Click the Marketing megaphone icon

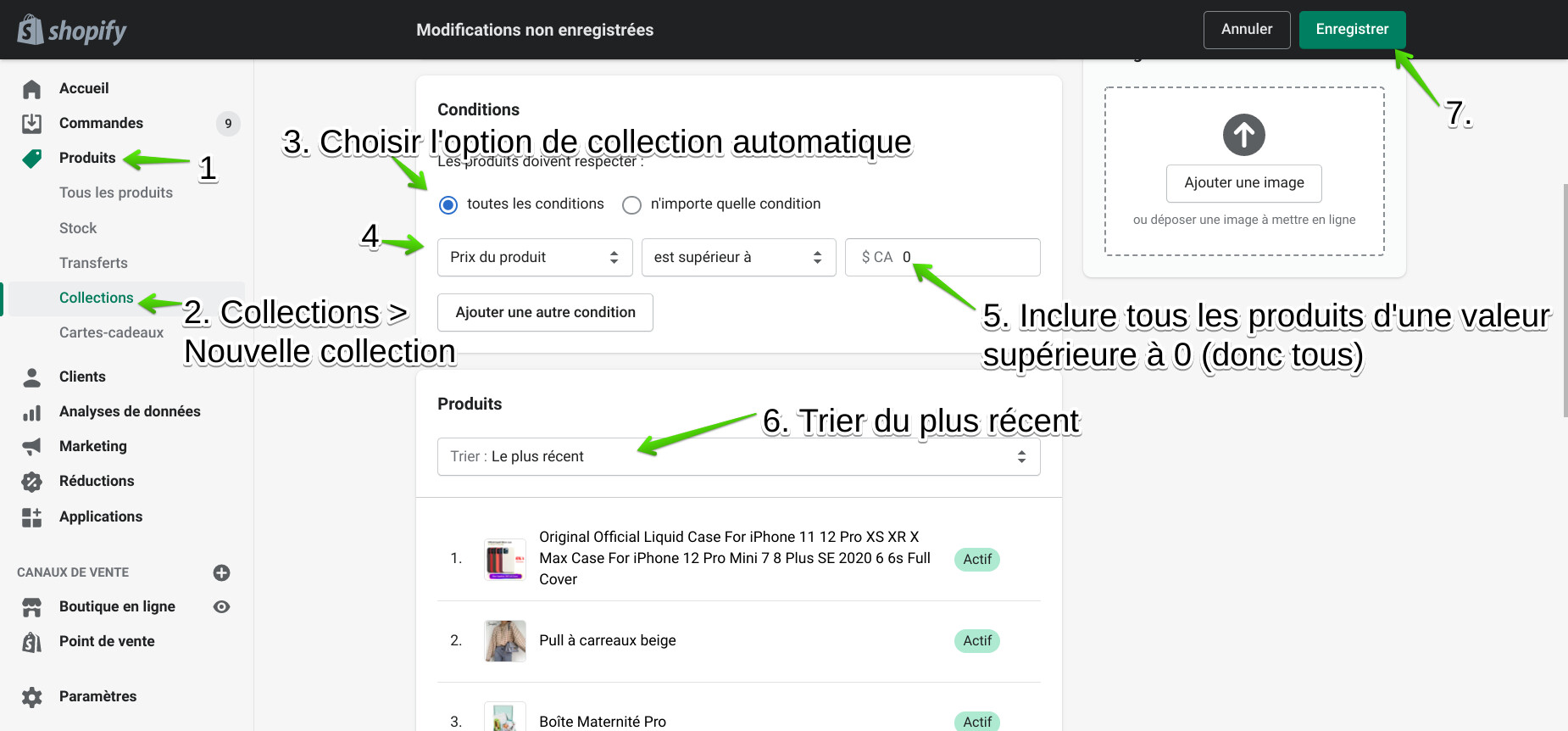32,447
